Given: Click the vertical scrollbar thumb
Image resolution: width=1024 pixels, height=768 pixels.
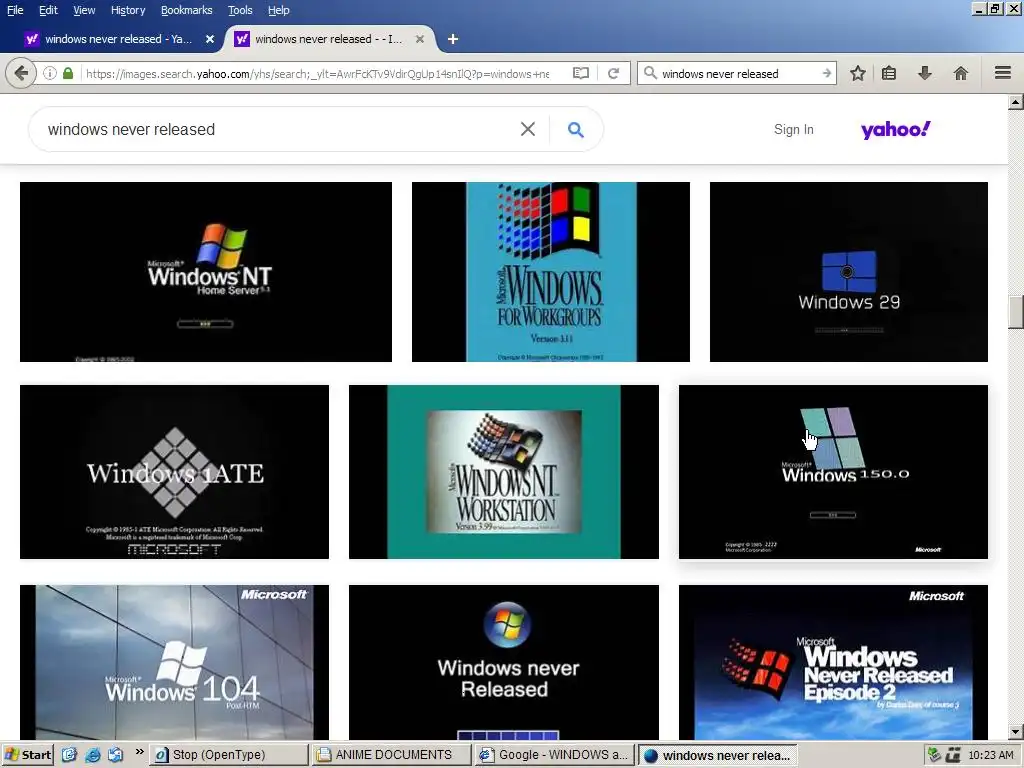Looking at the screenshot, I should click(x=1016, y=312).
